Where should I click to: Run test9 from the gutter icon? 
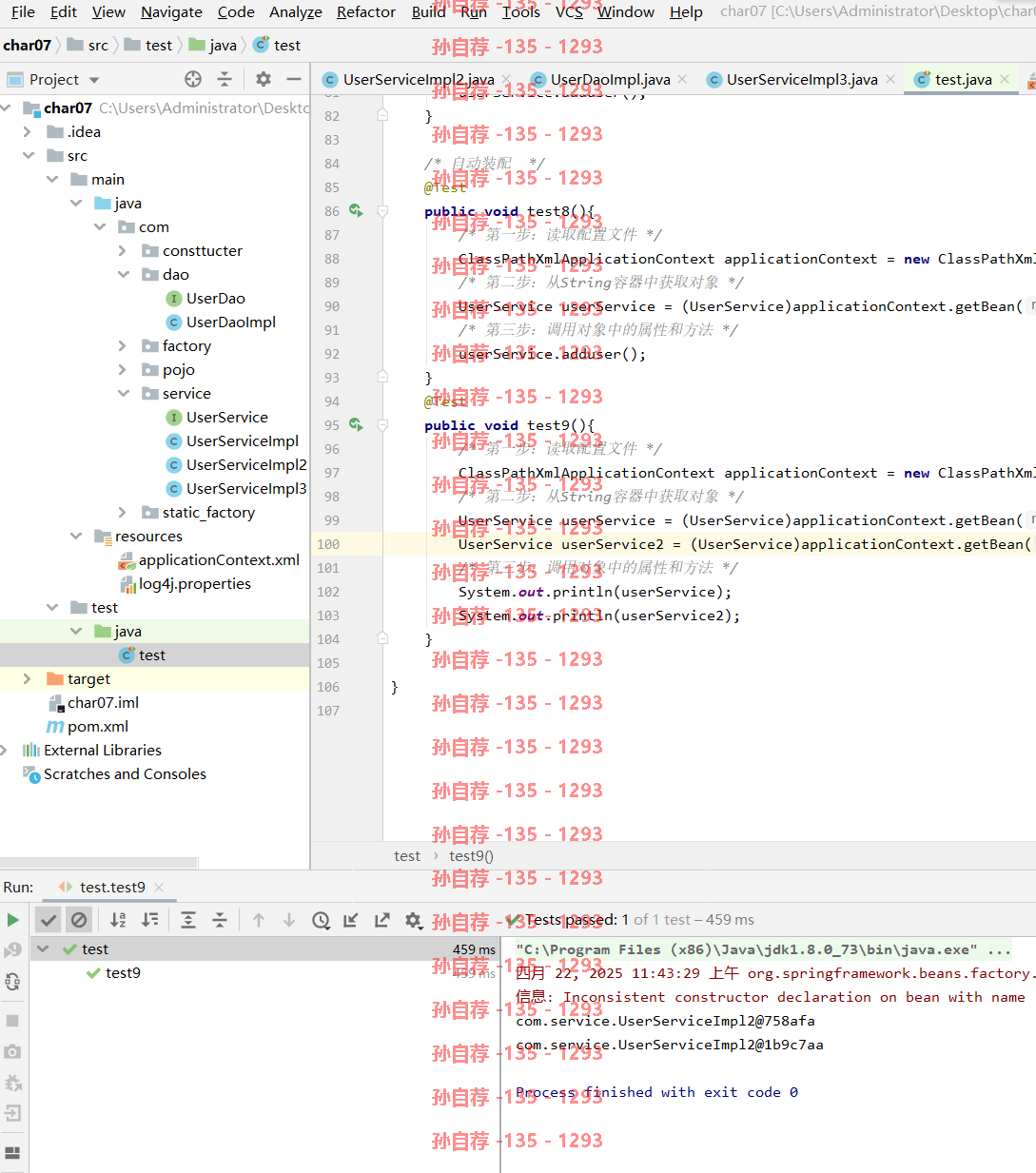[356, 424]
